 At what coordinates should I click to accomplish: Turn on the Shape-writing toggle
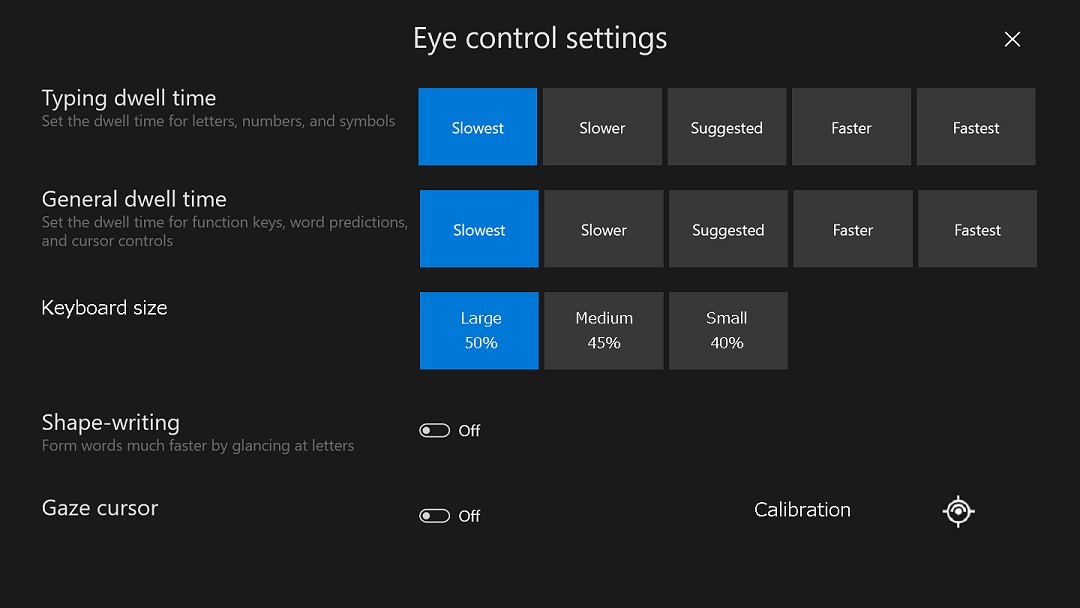(435, 430)
